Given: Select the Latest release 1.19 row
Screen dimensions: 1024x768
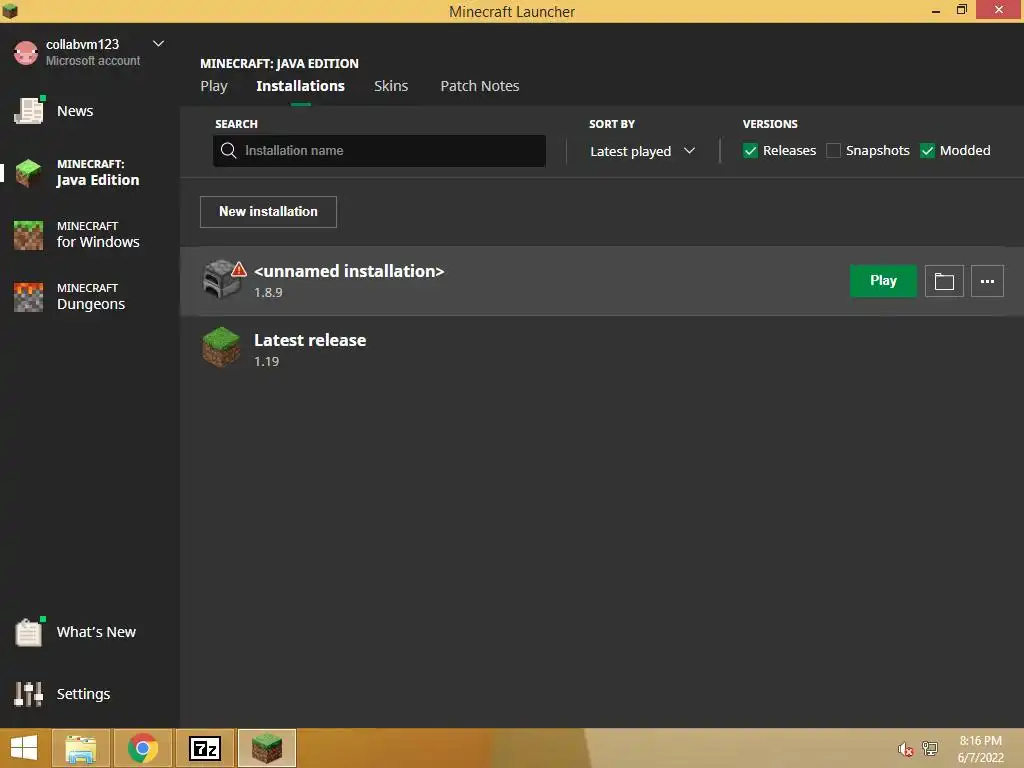Looking at the screenshot, I should point(601,349).
